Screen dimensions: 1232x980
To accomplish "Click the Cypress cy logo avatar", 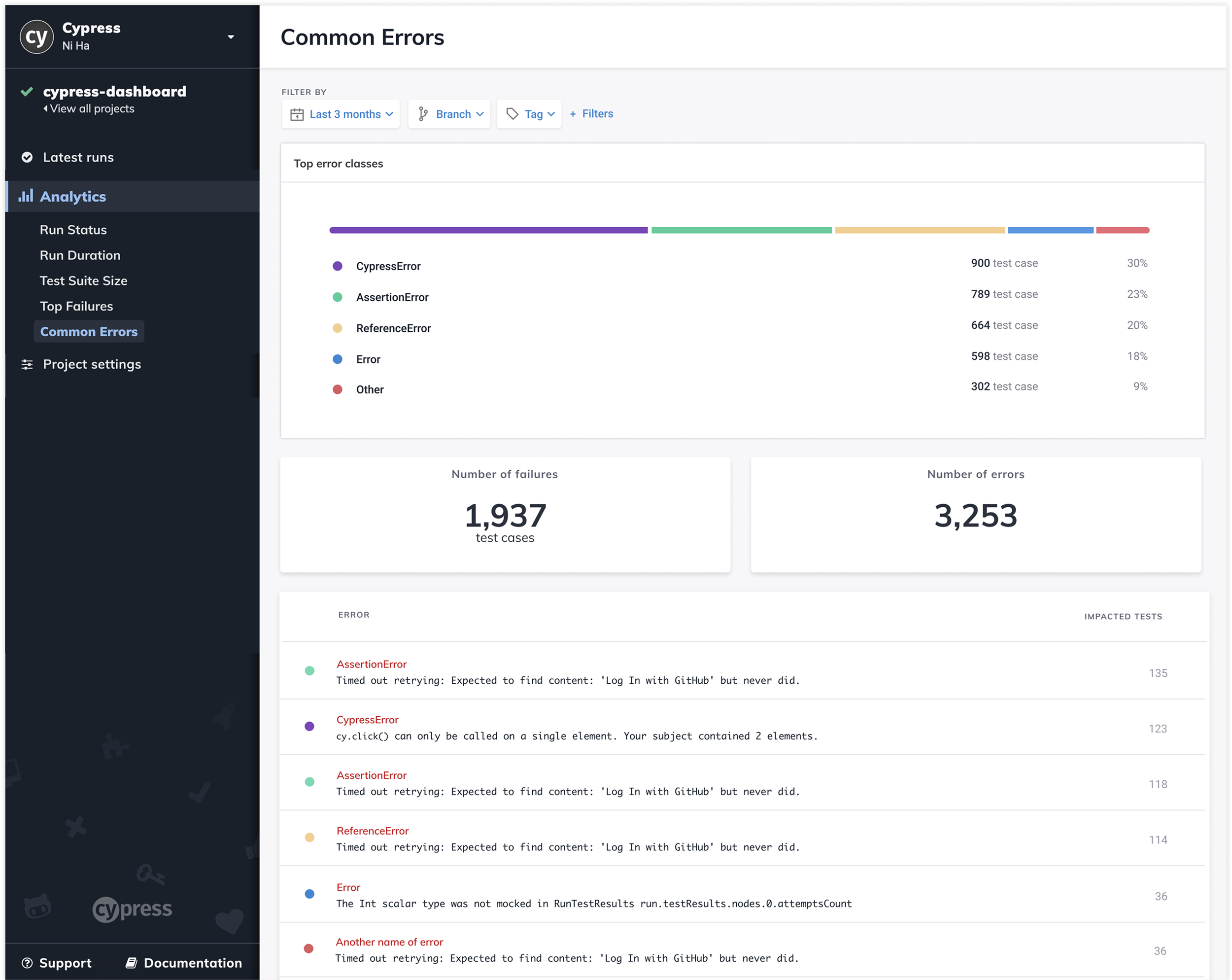I will point(36,37).
